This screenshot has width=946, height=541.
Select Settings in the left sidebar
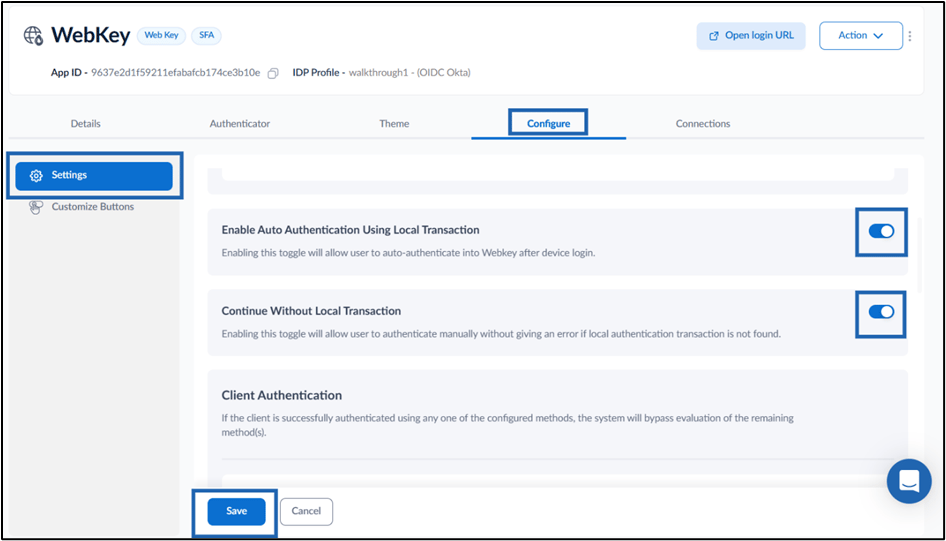tap(94, 176)
